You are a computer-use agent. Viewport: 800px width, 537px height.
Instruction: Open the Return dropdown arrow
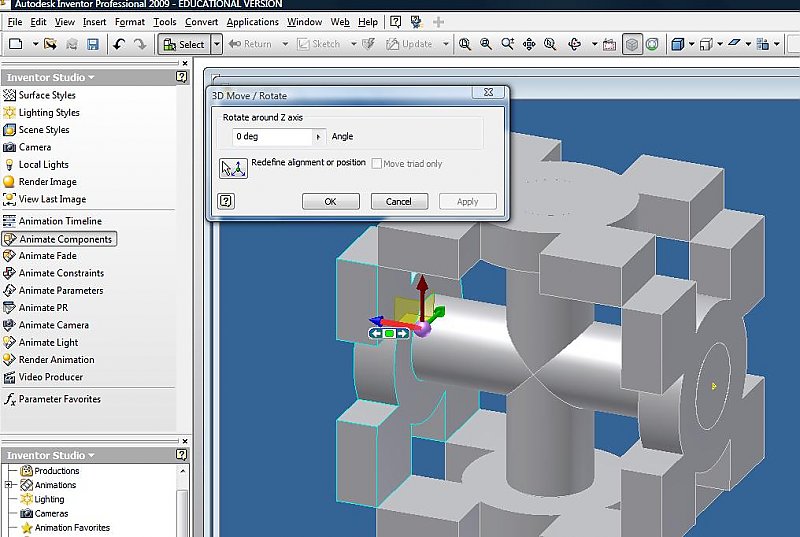coord(285,44)
